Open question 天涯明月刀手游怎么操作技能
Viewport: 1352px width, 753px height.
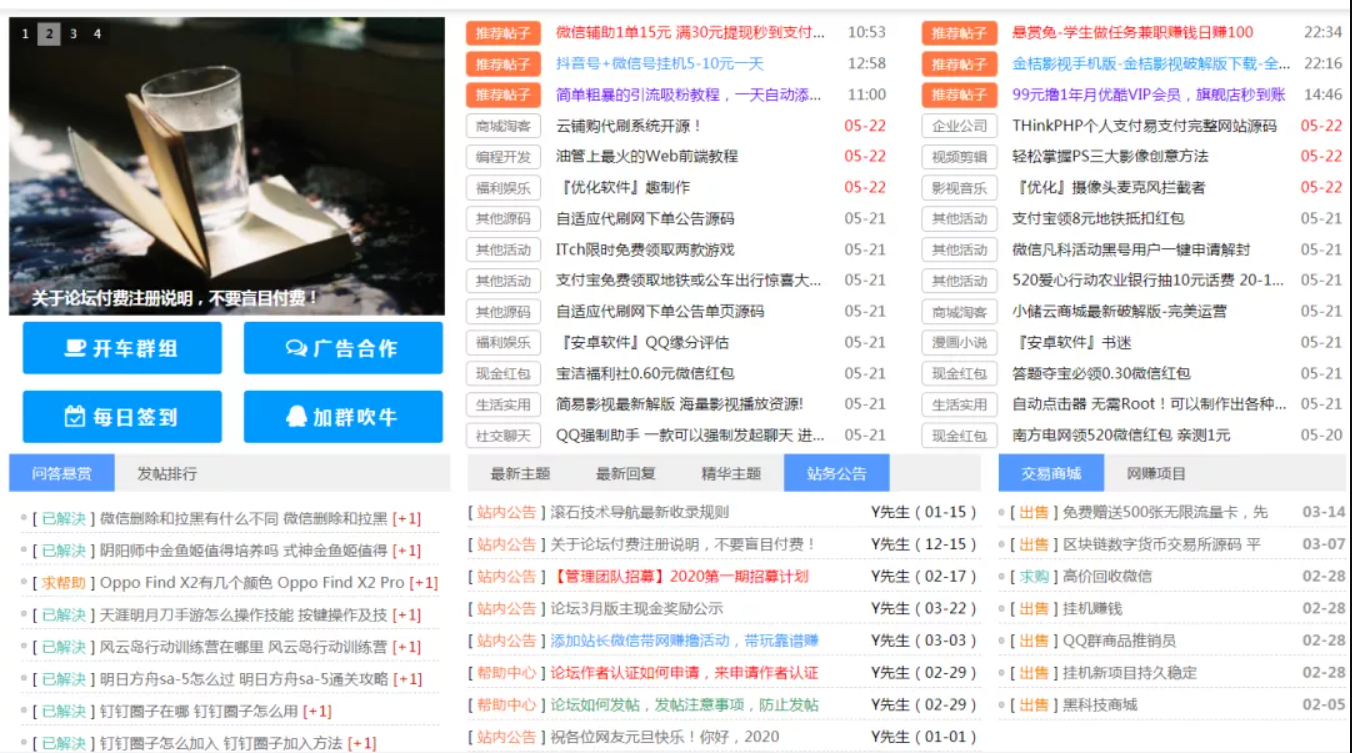click(243, 614)
